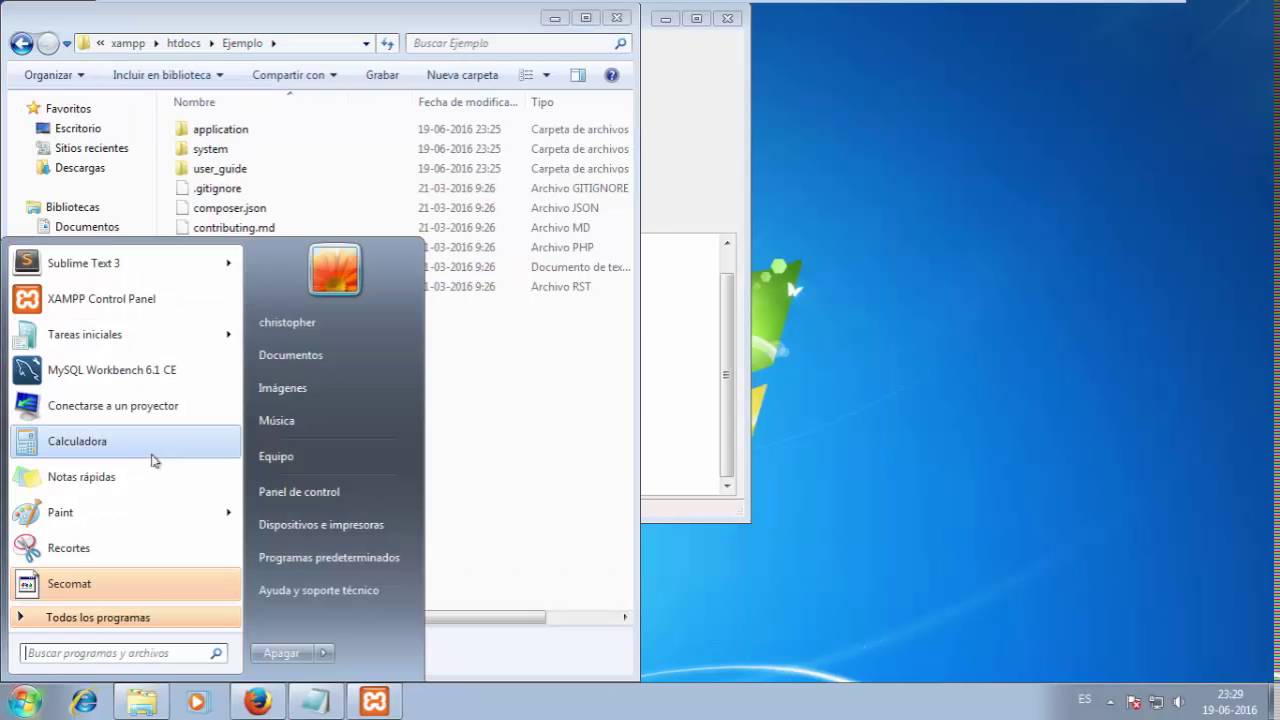
Task: Open shutdown options arrow next to Apagar
Action: tap(322, 653)
